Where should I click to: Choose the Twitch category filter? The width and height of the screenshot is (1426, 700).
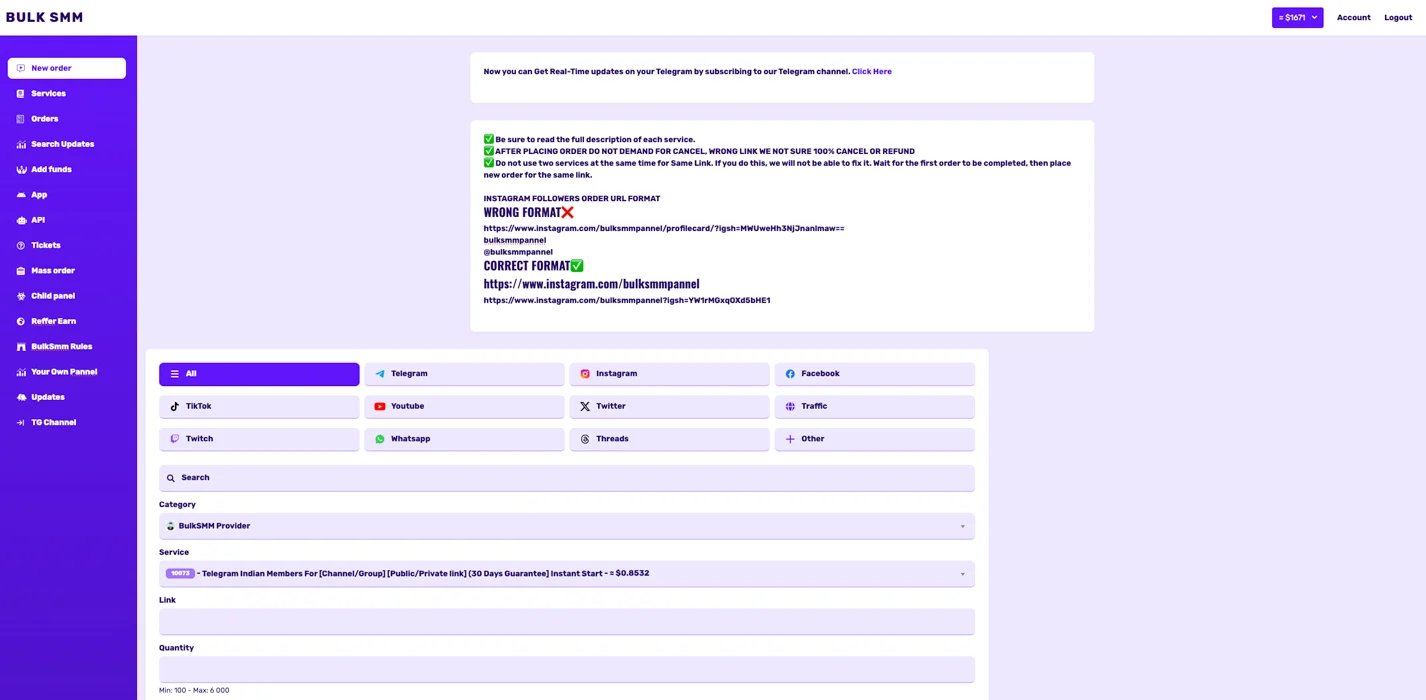click(259, 439)
